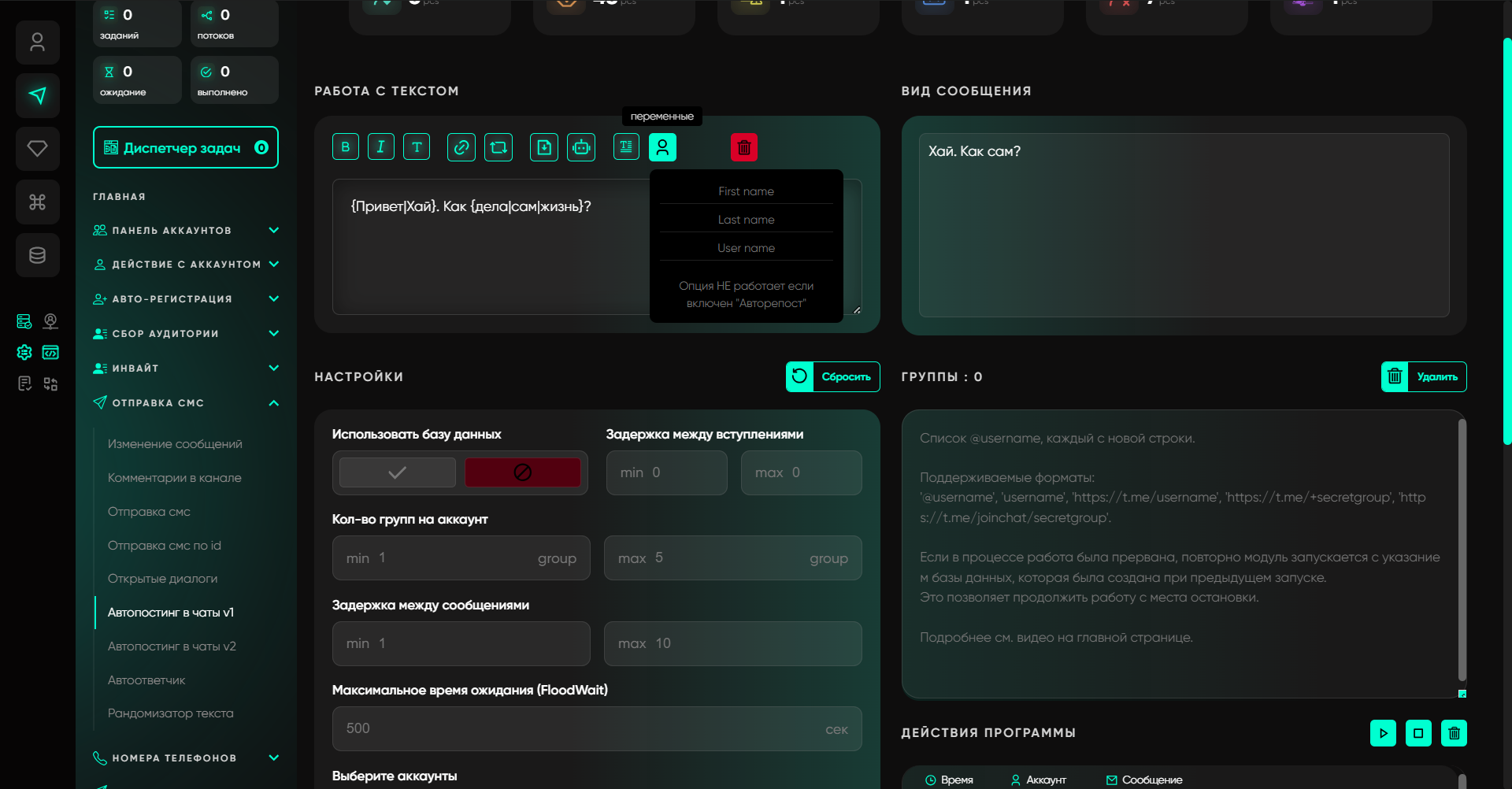Open Автопостинг в чаты v2
Viewport: 1512px width, 789px height.
(172, 646)
